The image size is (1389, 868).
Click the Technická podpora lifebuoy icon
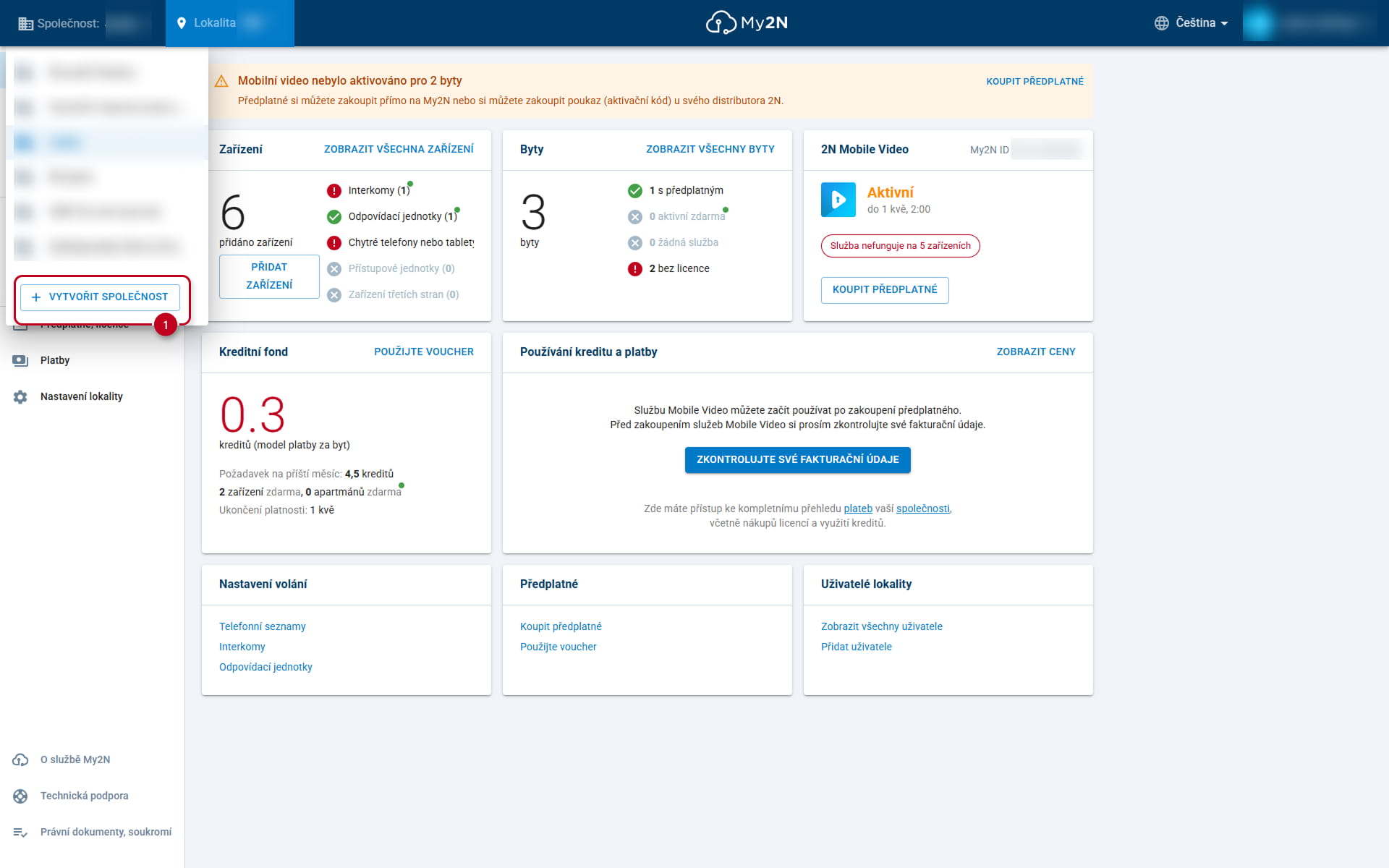tap(20, 796)
